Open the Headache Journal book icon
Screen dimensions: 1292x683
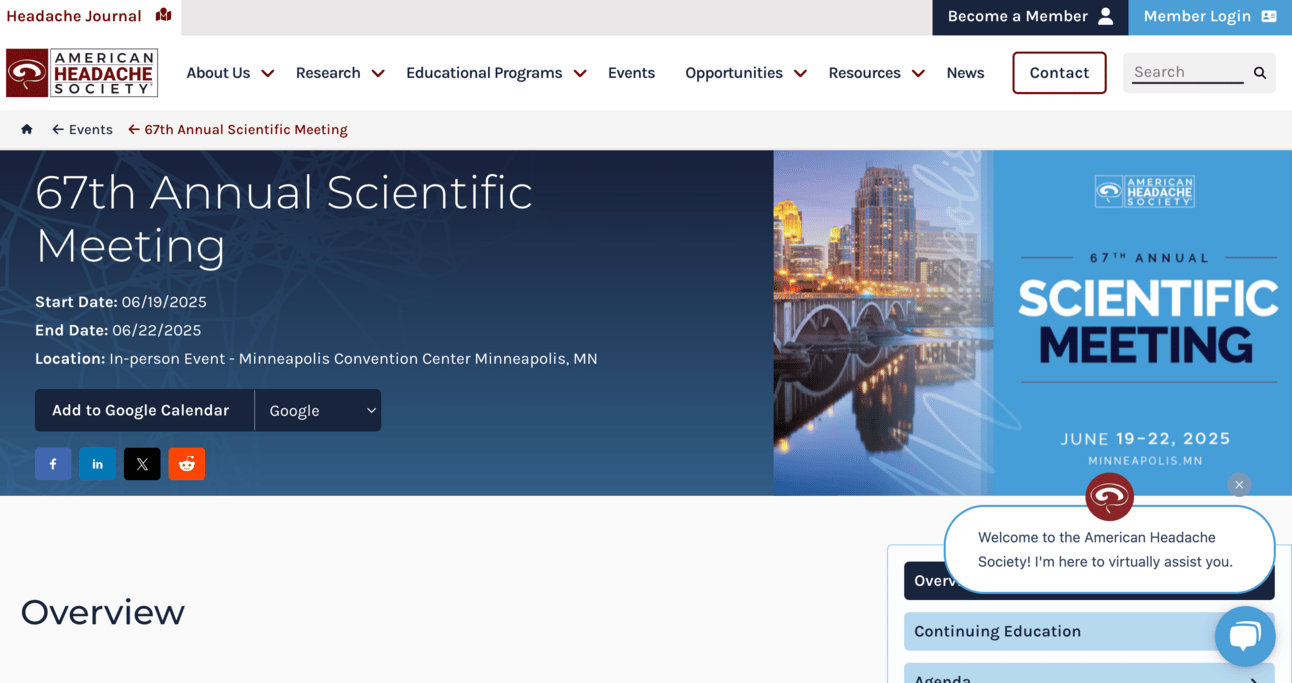point(164,16)
